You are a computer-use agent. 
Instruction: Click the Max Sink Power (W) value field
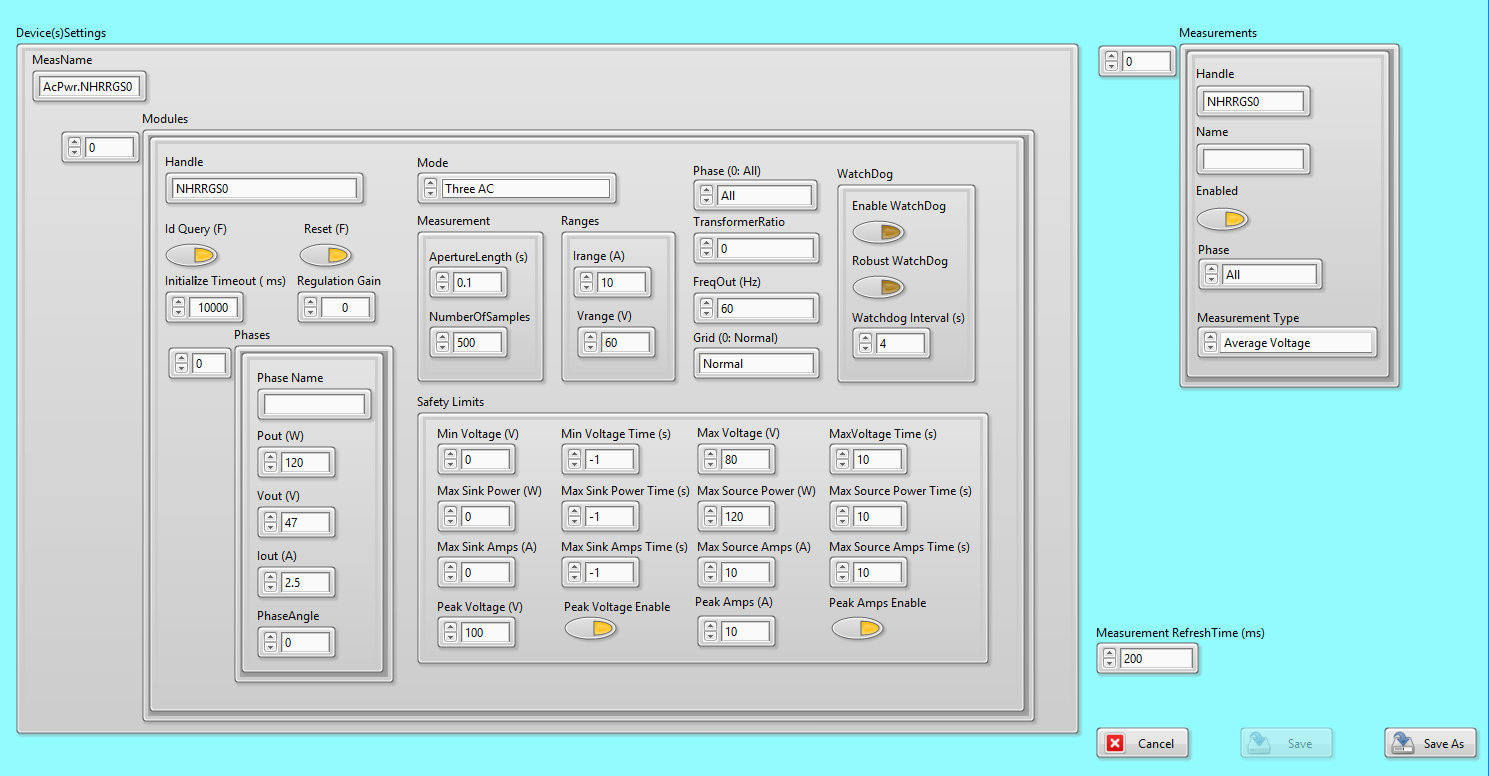click(x=485, y=517)
